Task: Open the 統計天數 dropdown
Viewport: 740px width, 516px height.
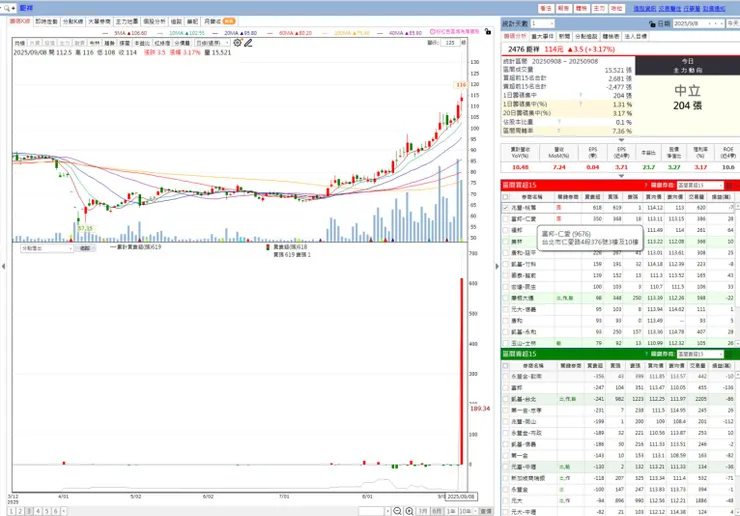Action: pos(542,23)
